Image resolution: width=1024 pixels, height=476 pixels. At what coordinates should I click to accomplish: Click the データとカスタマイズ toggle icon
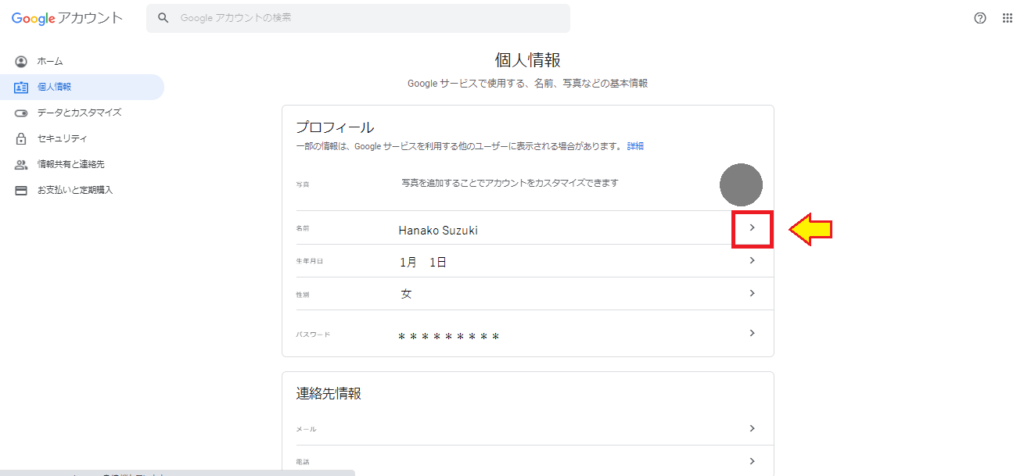coord(21,113)
